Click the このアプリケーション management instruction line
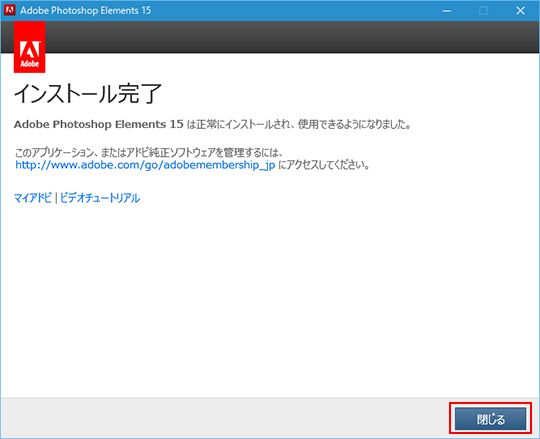Screen dimensions: 540x439 point(149,152)
